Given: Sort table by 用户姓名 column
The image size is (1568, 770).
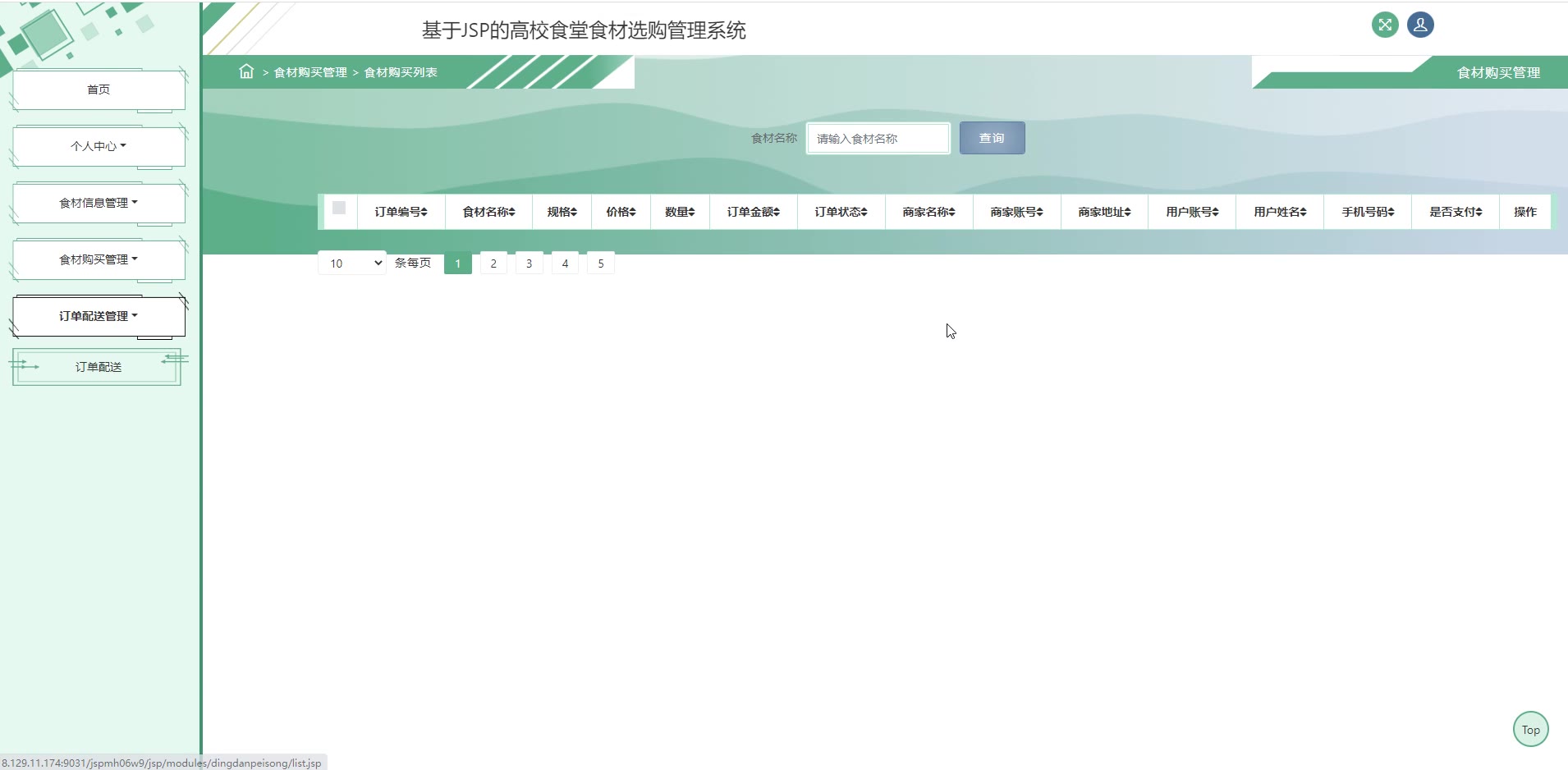Looking at the screenshot, I should [x=1281, y=212].
